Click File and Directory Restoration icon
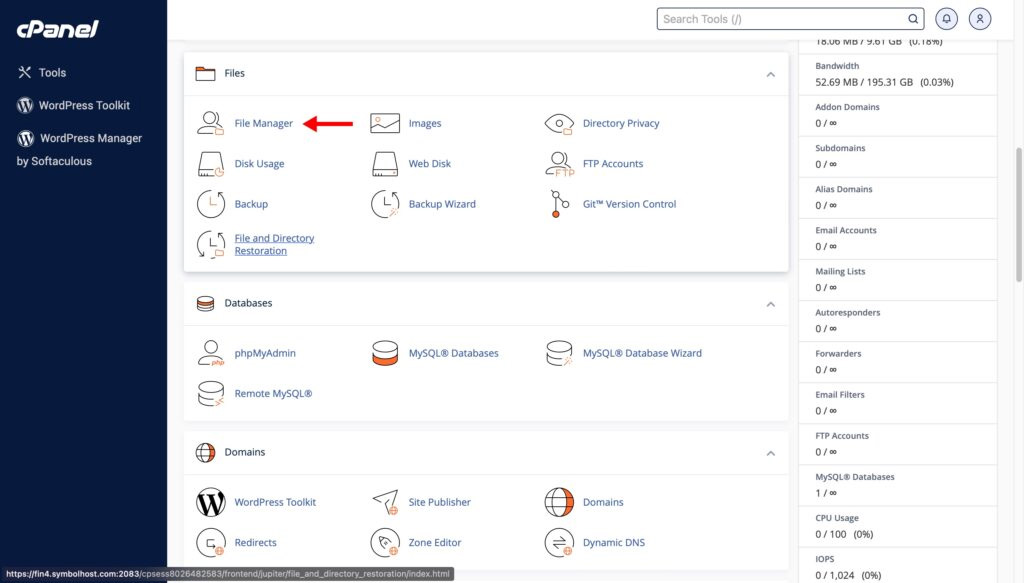Screen dimensions: 1024x583 click(x=210, y=244)
